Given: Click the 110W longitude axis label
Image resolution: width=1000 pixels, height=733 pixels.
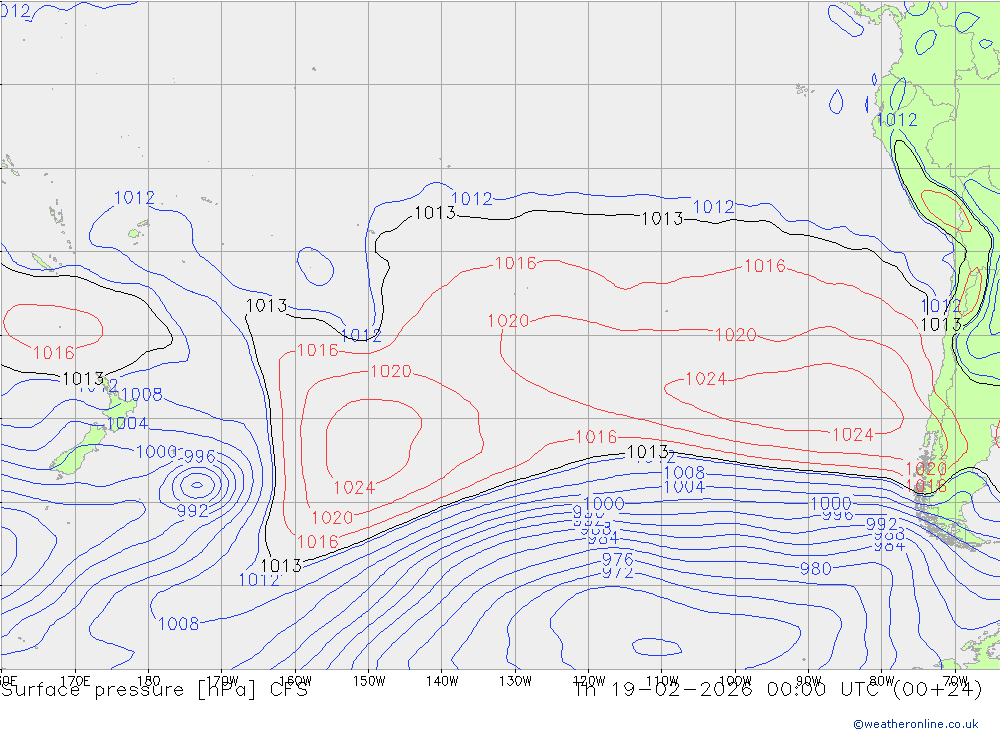Looking at the screenshot, I should tap(662, 681).
